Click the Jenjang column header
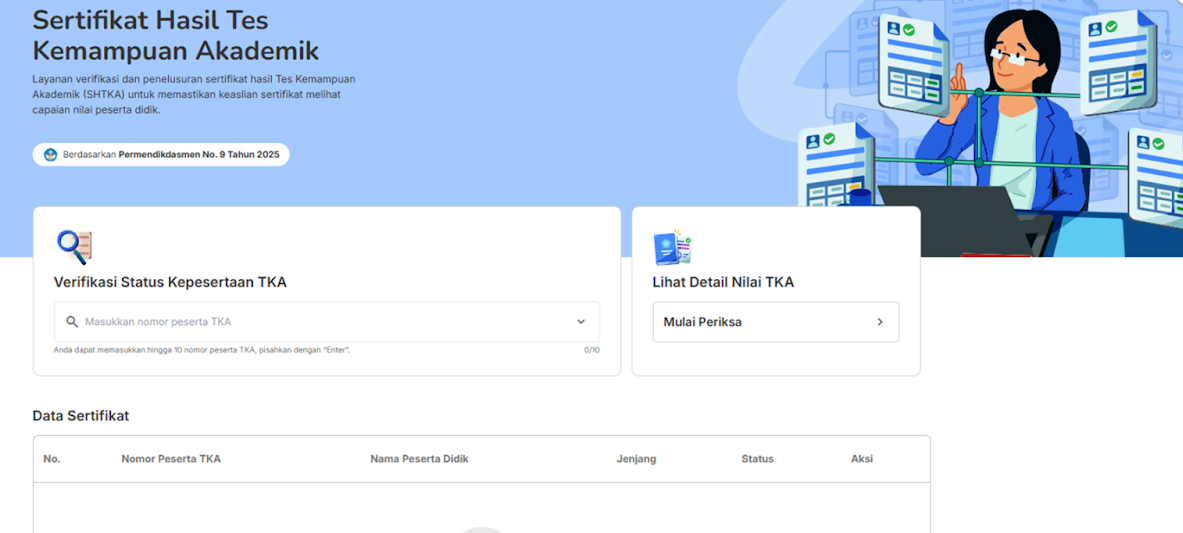 tap(636, 459)
